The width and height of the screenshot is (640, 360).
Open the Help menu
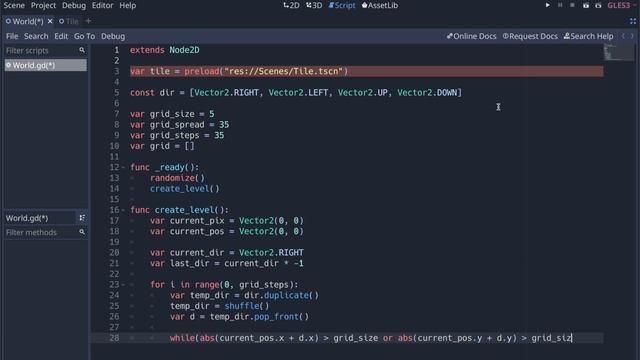(128, 5)
